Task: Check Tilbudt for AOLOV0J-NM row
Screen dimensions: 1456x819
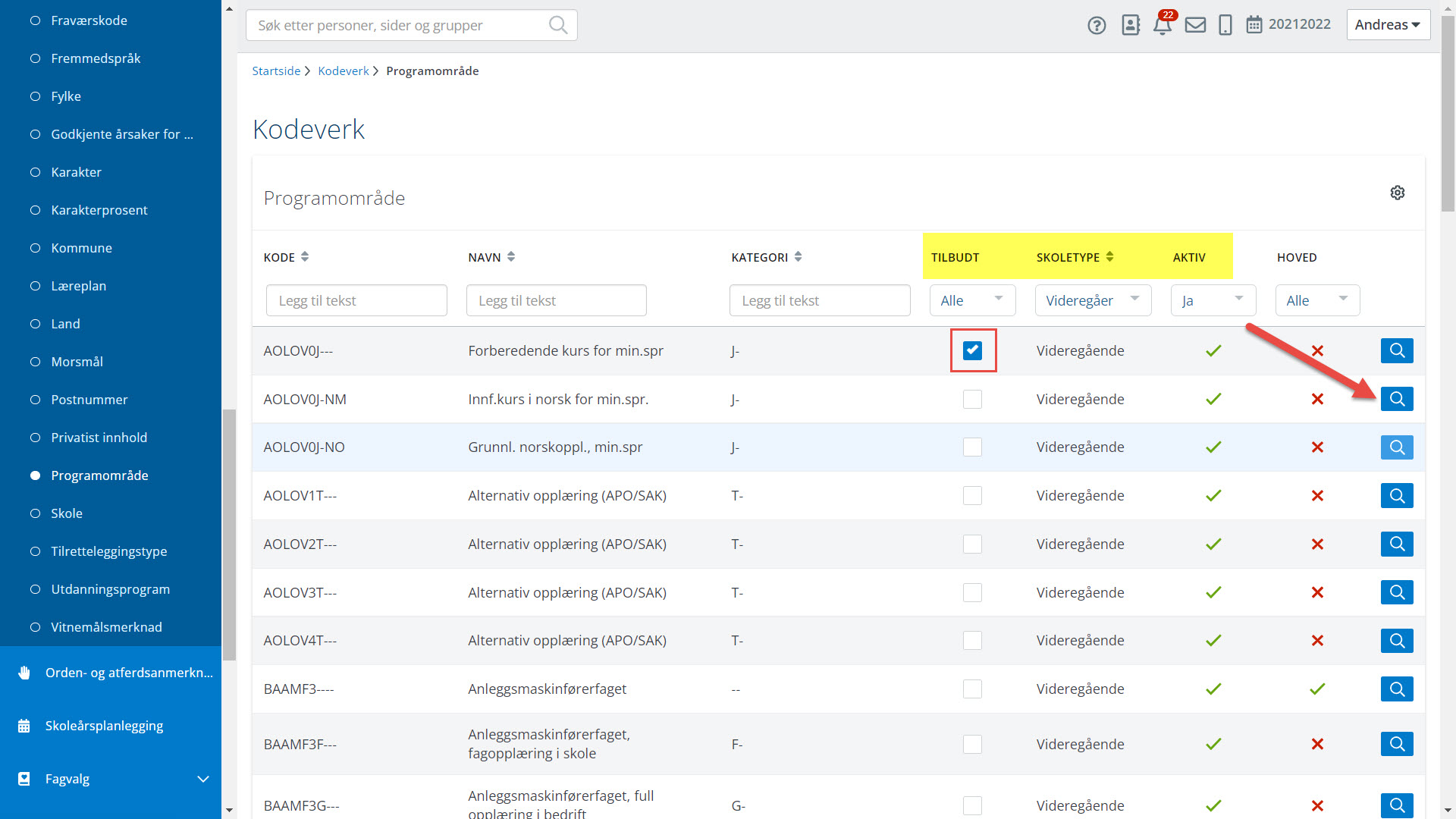Action: [x=972, y=399]
